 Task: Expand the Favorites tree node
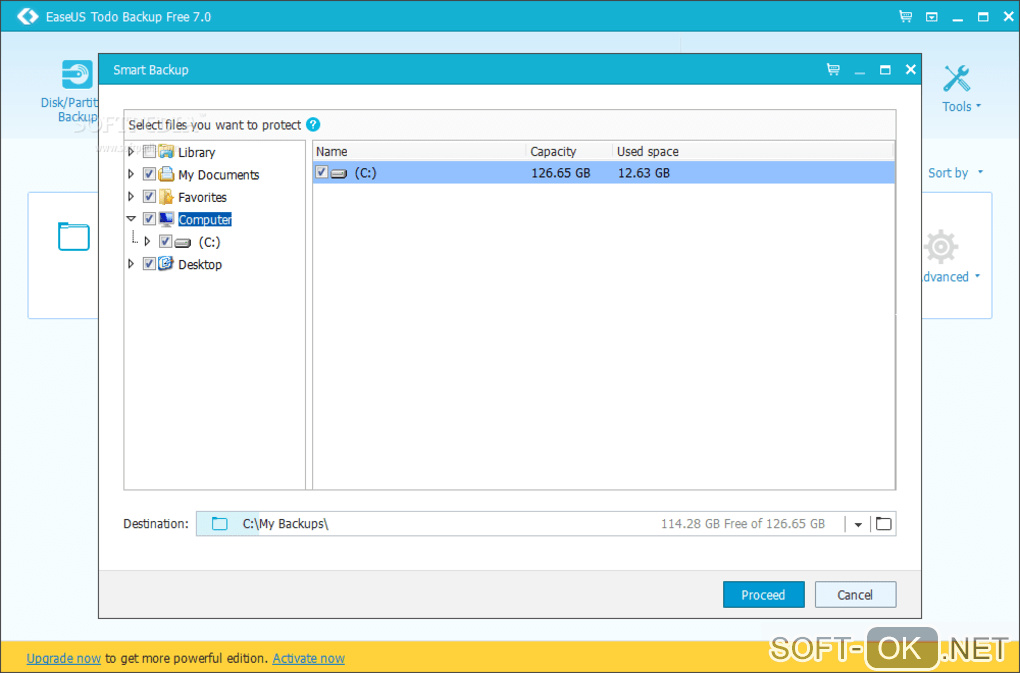pyautogui.click(x=131, y=196)
